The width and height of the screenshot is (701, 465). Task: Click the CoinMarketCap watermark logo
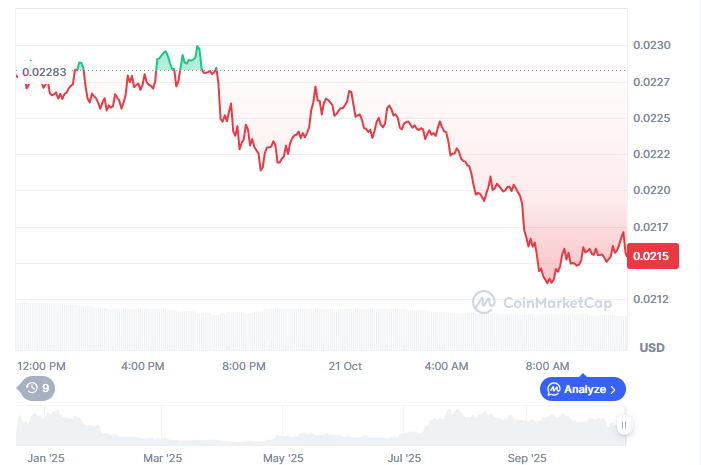484,301
